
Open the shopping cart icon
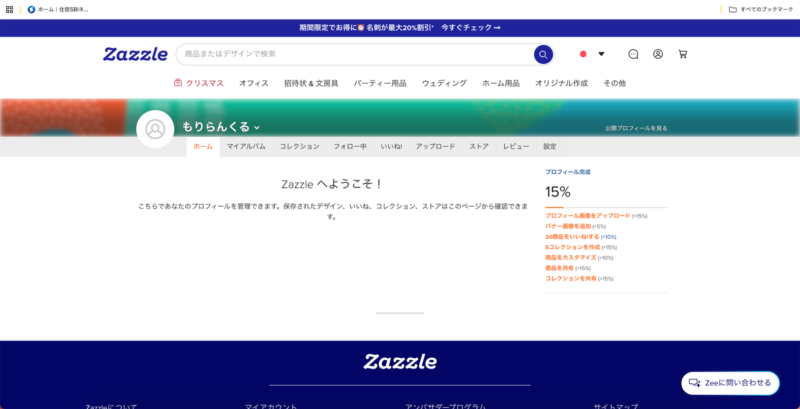click(683, 54)
